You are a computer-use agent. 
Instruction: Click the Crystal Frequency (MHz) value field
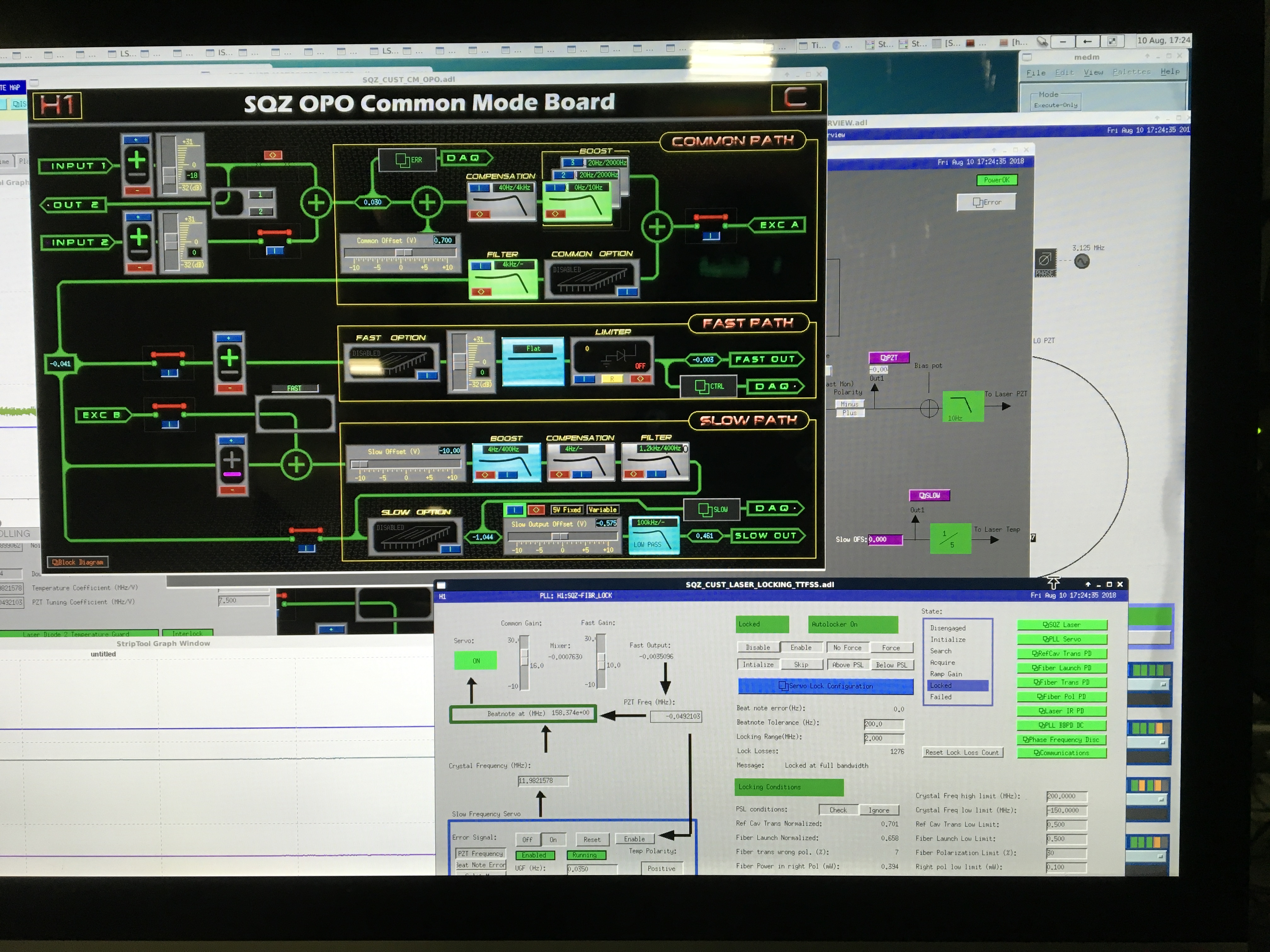point(543,780)
